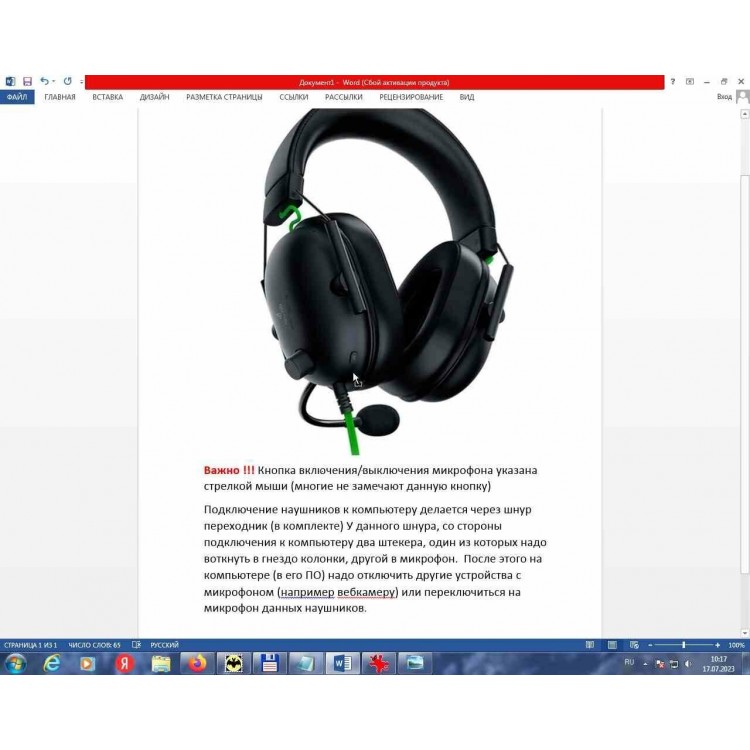750x750 pixels.
Task: Click the Word application icon in title bar
Action: point(11,82)
